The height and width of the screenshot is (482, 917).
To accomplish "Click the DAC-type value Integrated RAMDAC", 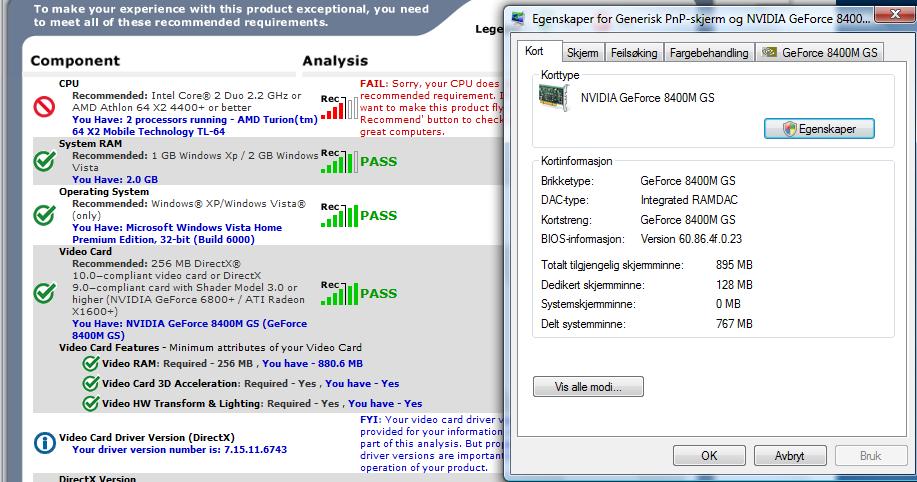I will 689,200.
